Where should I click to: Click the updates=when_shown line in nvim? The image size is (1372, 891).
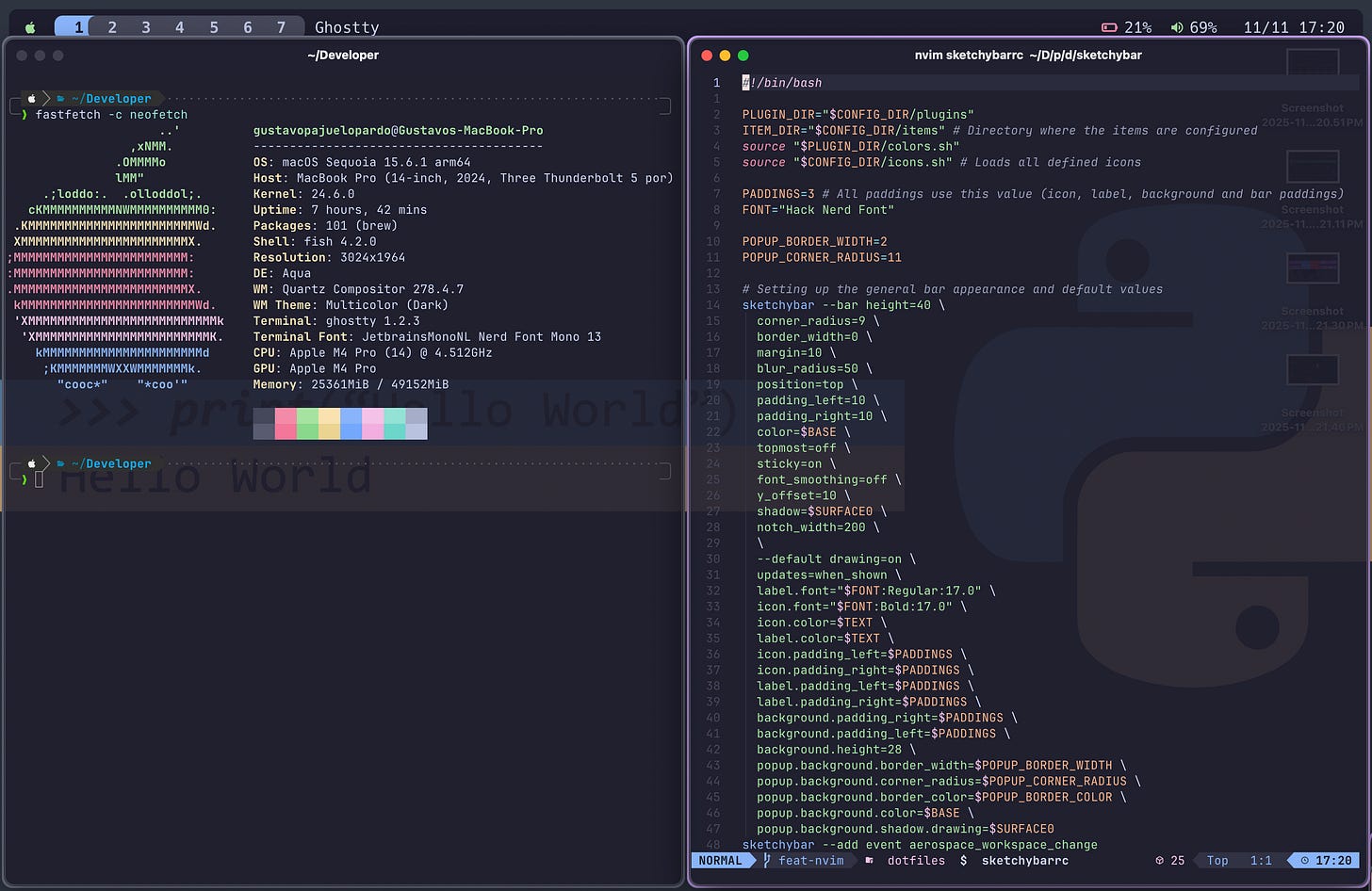(828, 575)
